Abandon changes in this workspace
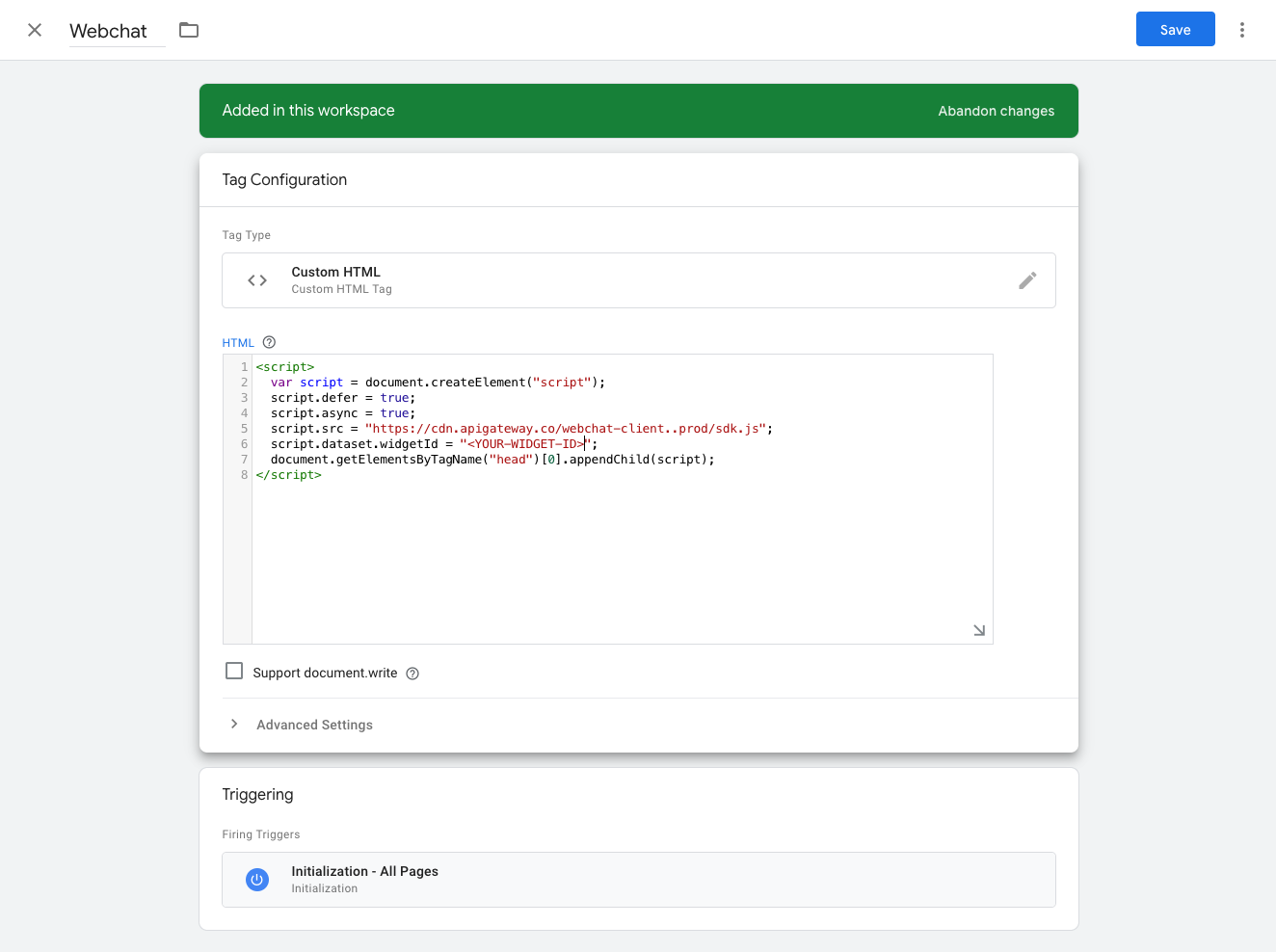The image size is (1276, 952). click(996, 111)
